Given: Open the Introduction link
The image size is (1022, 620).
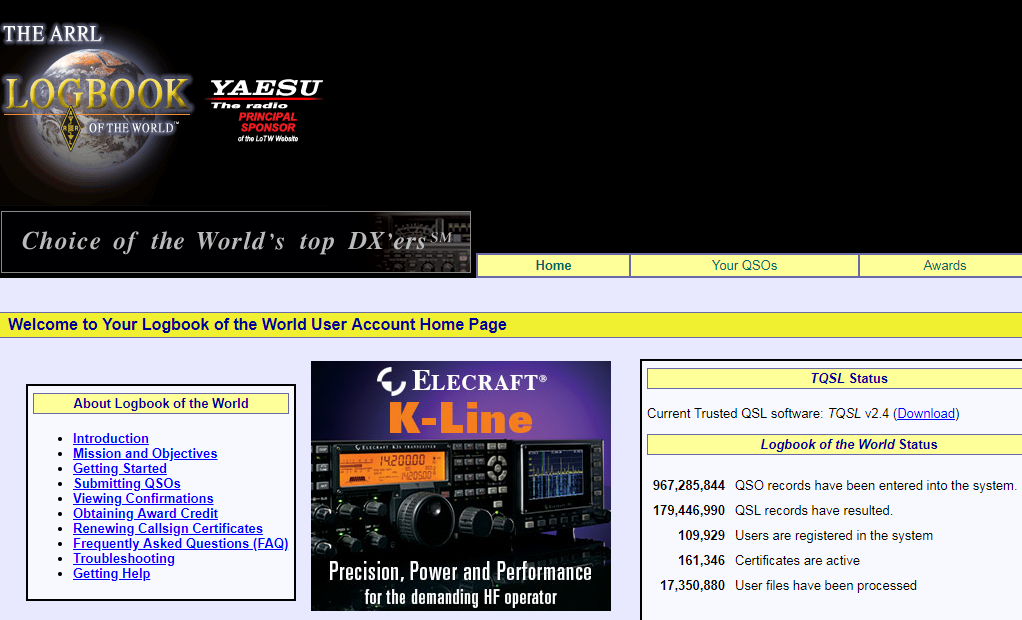Looking at the screenshot, I should 111,439.
